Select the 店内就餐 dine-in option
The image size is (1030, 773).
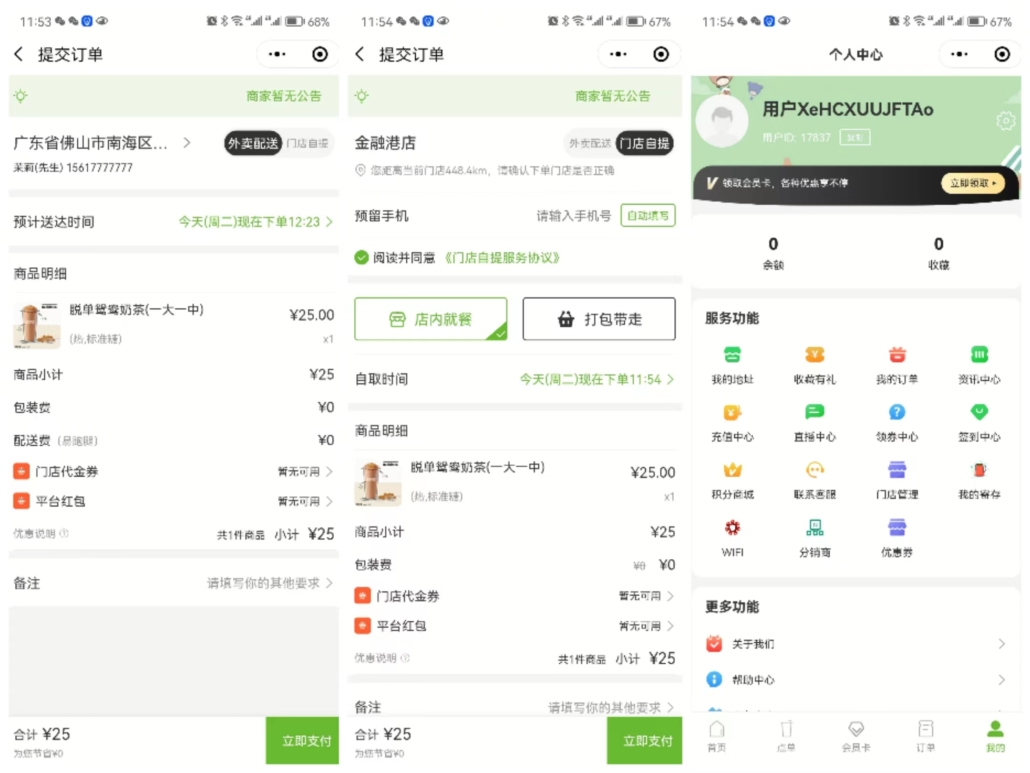coord(430,319)
